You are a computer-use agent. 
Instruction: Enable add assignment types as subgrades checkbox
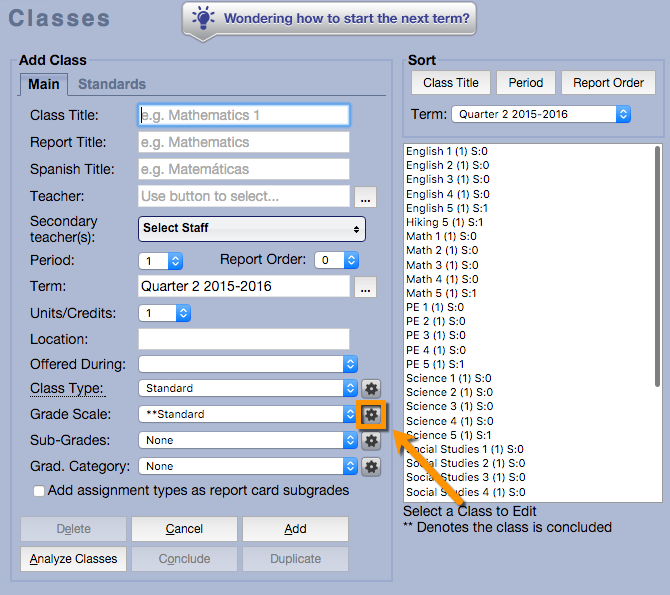click(39, 491)
